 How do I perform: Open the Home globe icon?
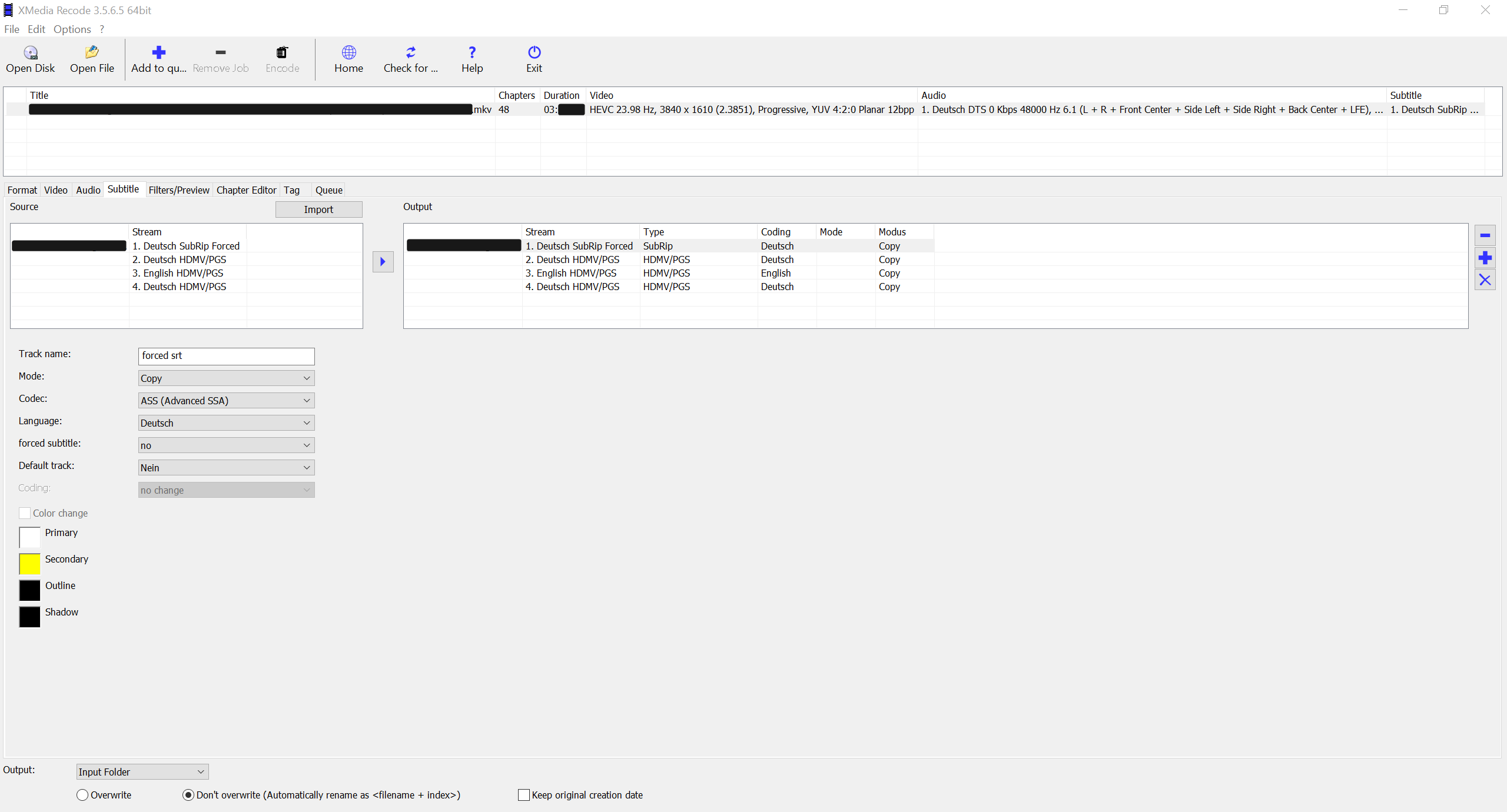point(348,53)
